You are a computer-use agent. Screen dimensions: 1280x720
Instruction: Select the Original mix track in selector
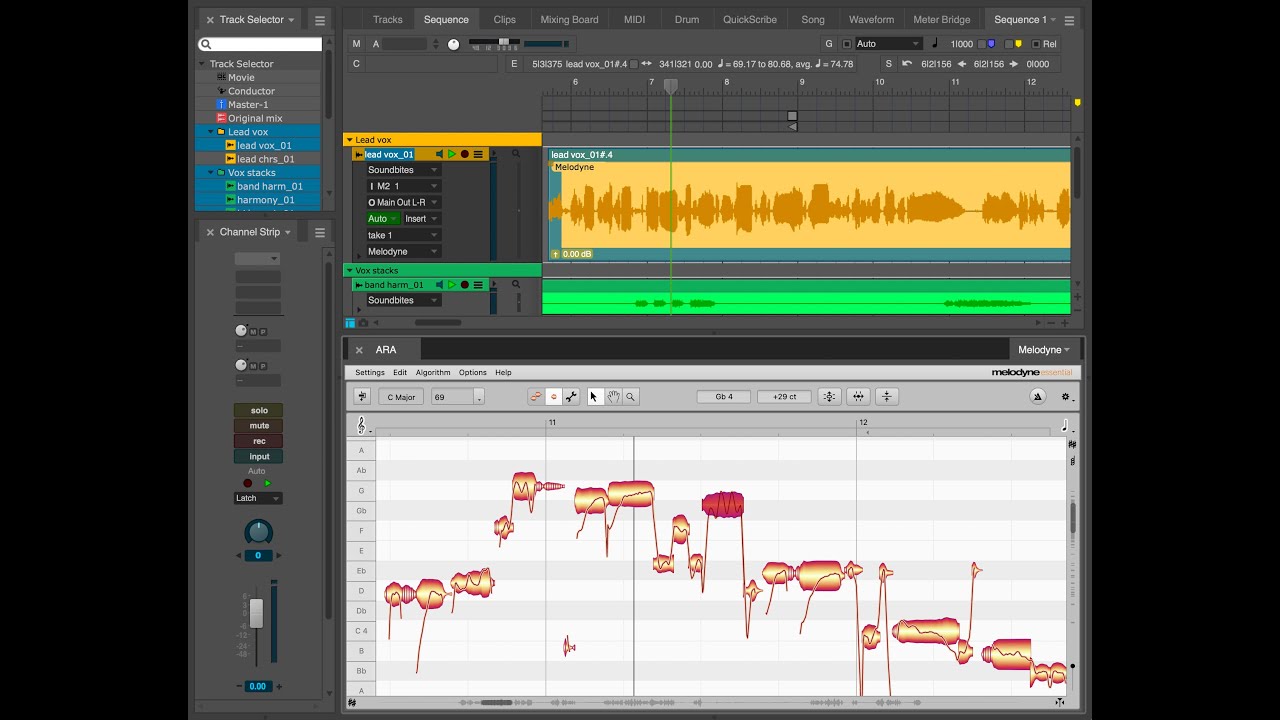[255, 118]
